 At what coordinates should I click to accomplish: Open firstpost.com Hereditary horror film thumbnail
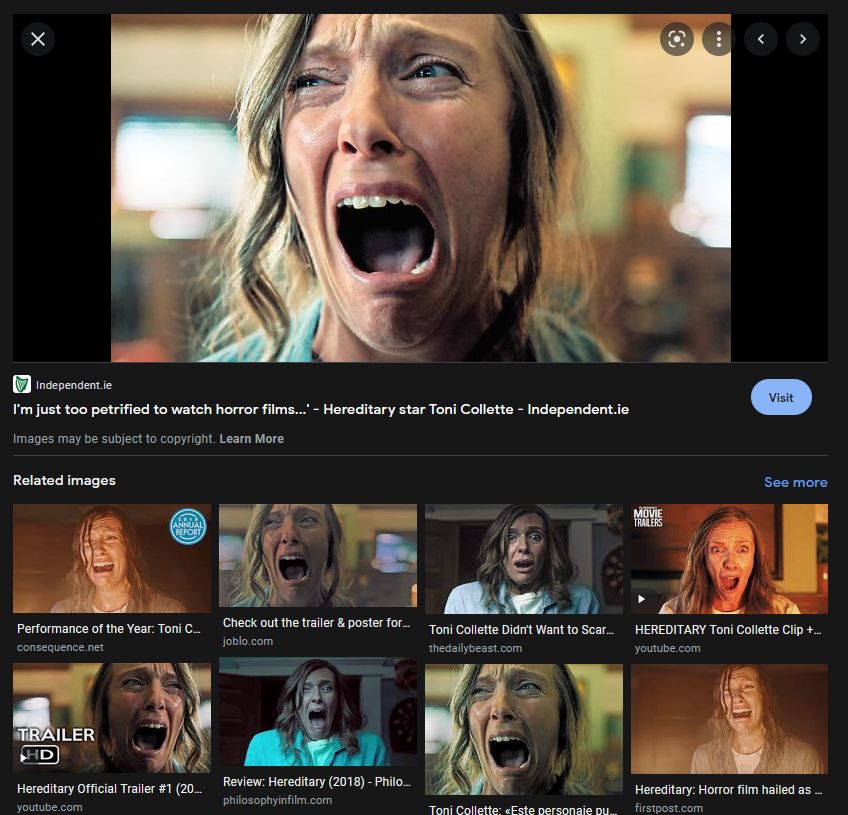click(729, 719)
